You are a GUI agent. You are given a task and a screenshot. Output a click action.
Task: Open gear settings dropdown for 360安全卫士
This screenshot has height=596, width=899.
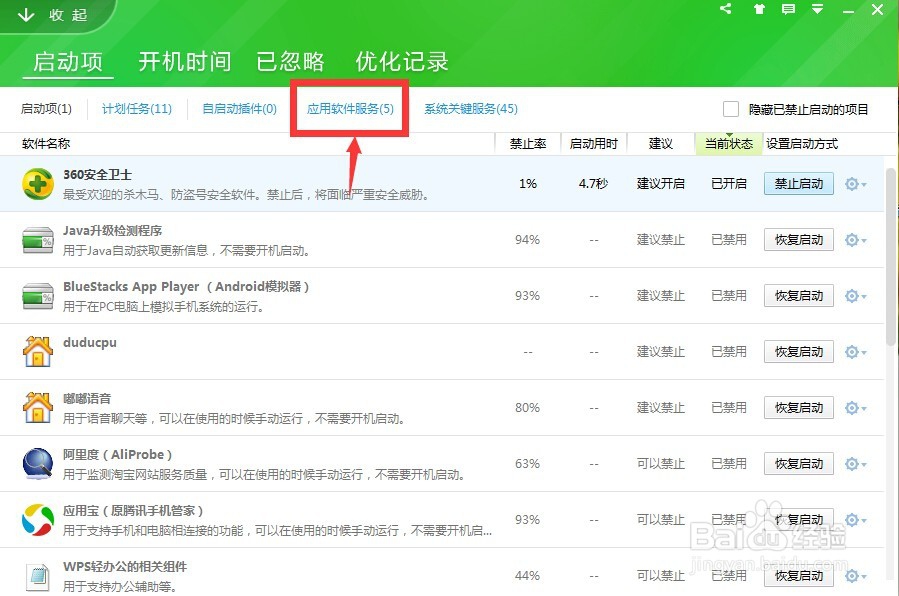[855, 184]
